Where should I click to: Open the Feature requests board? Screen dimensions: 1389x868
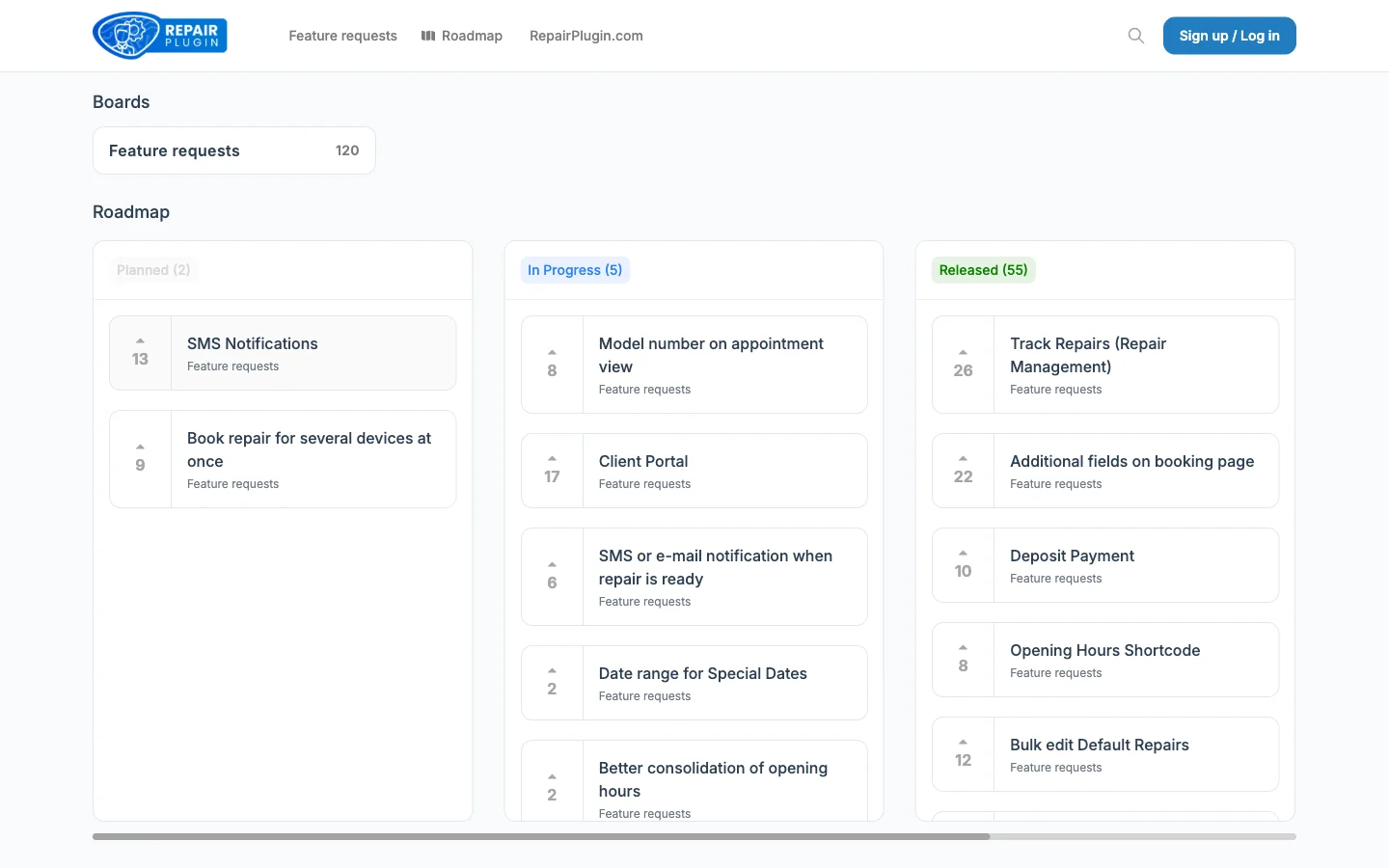[233, 150]
